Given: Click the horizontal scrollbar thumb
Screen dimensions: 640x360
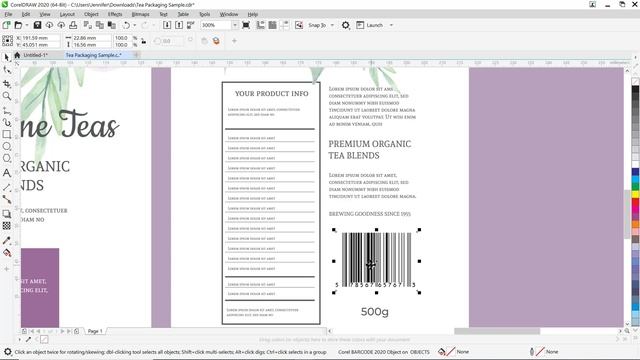Looking at the screenshot, I should pyautogui.click(x=497, y=331).
